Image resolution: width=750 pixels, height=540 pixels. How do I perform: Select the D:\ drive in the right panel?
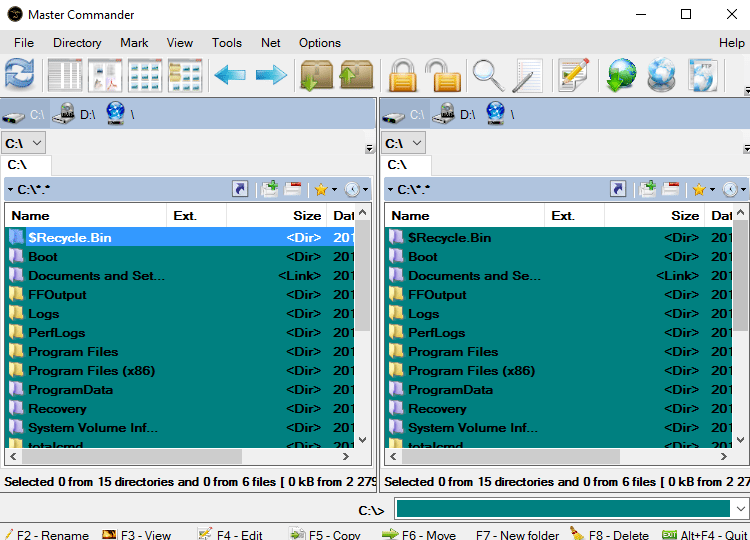click(458, 114)
